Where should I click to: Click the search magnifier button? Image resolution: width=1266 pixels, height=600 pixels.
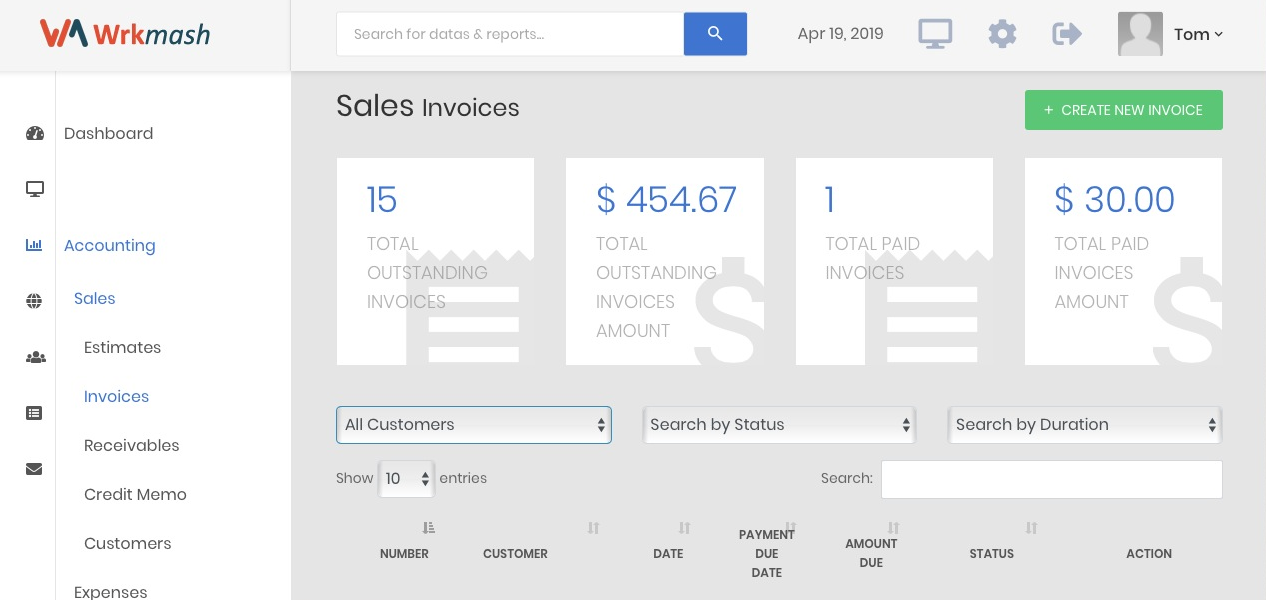tap(715, 33)
